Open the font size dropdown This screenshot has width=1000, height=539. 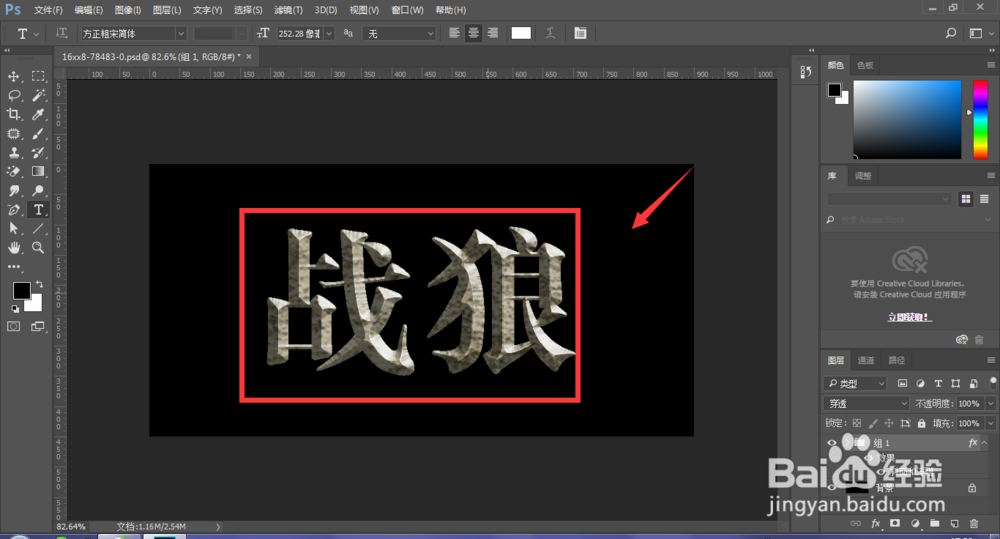(329, 33)
